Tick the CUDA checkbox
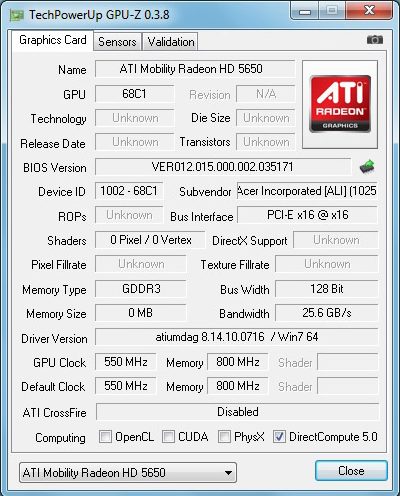 click(168, 437)
